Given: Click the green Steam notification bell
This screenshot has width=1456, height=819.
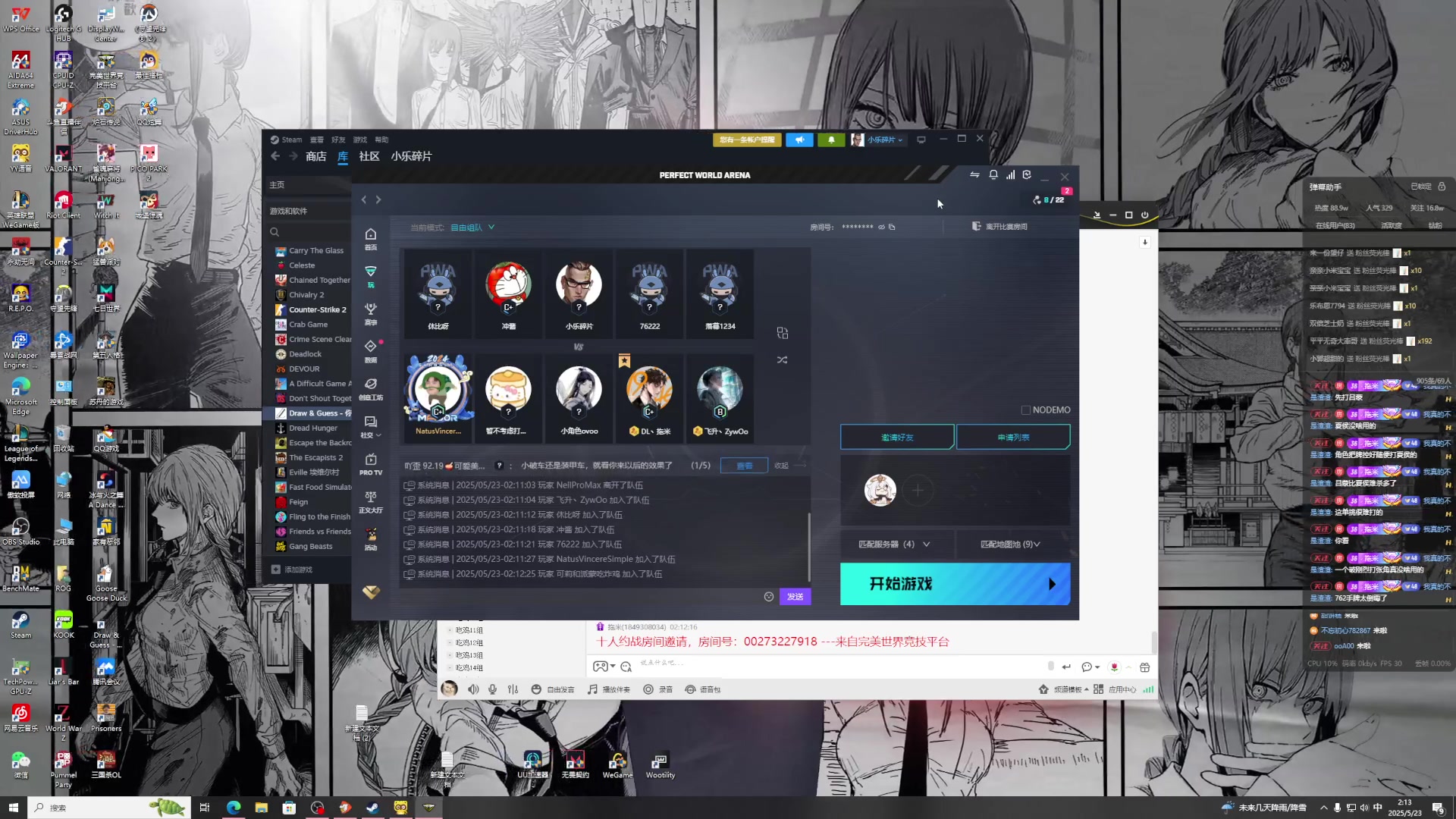Looking at the screenshot, I should pyautogui.click(x=831, y=140).
